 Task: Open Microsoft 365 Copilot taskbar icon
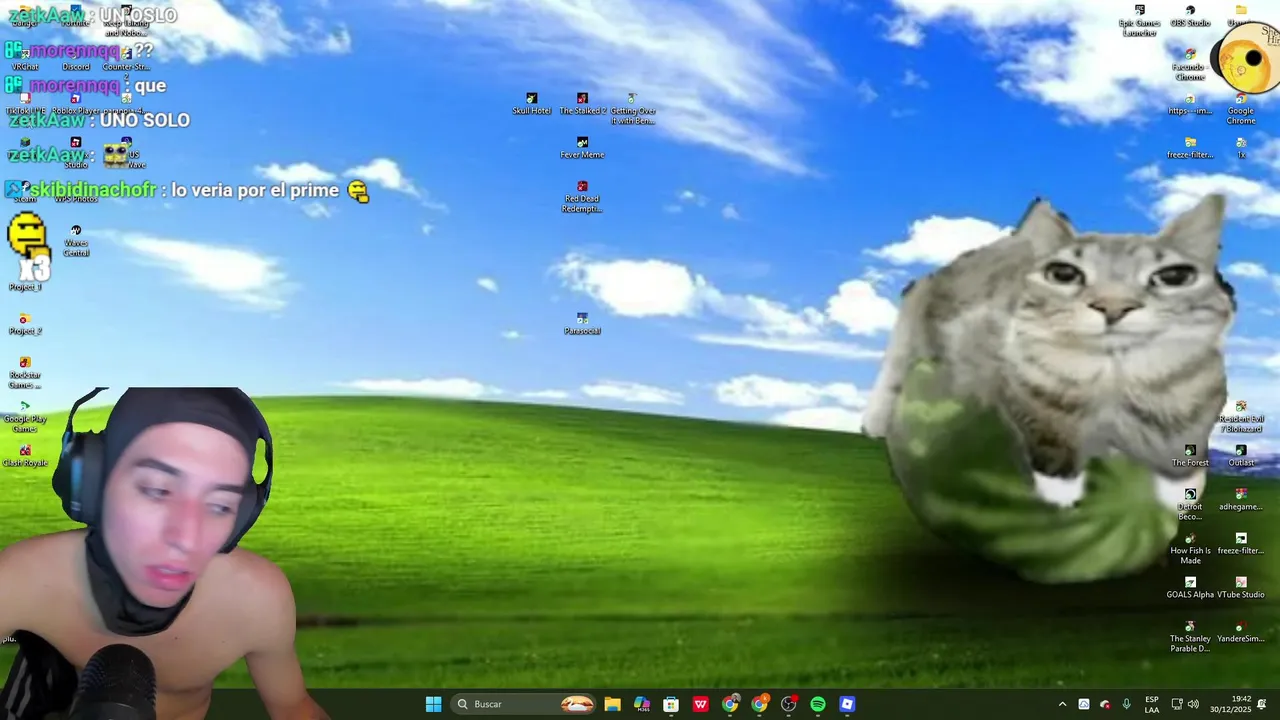[642, 704]
